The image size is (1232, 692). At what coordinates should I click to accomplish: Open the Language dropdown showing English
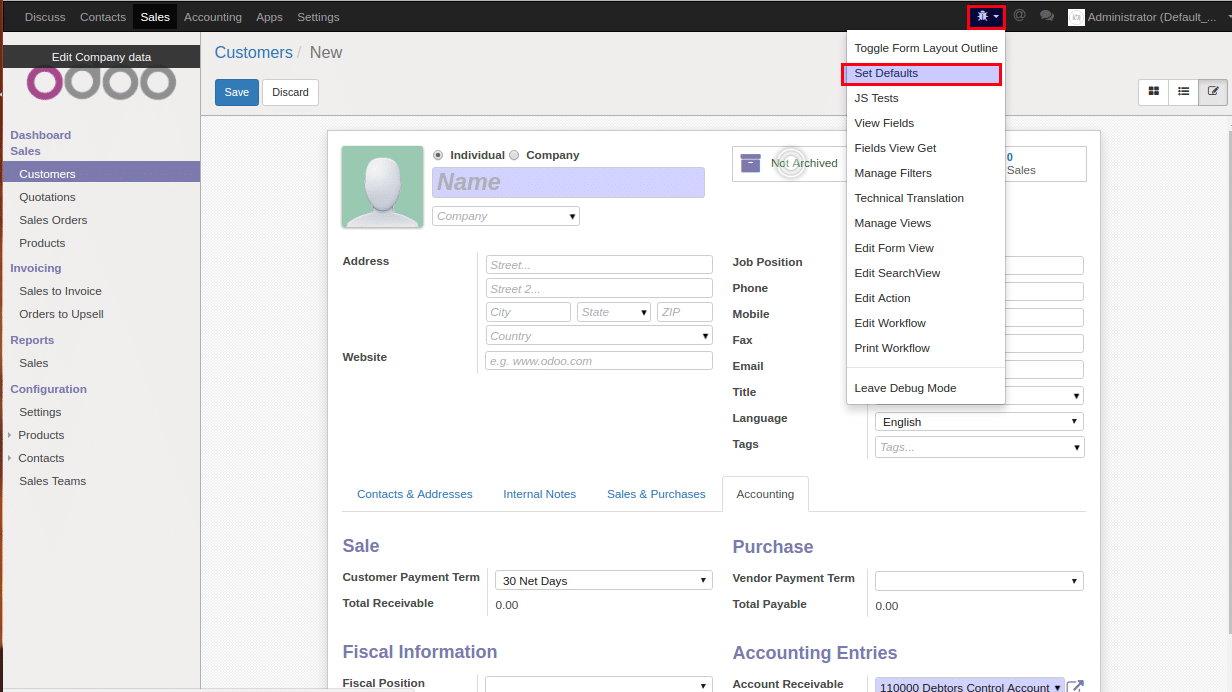pyautogui.click(x=979, y=422)
